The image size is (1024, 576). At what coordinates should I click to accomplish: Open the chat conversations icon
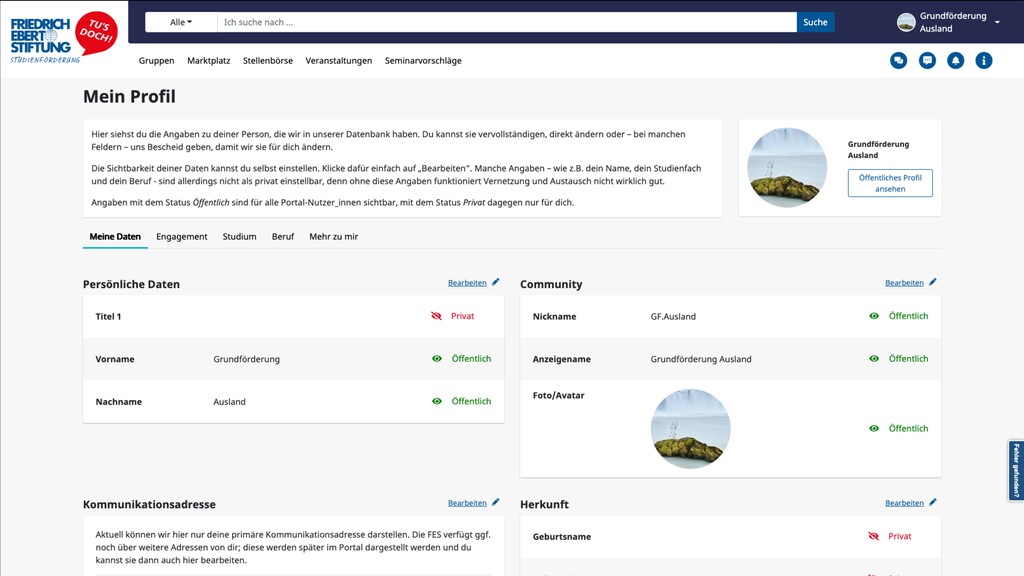click(898, 61)
